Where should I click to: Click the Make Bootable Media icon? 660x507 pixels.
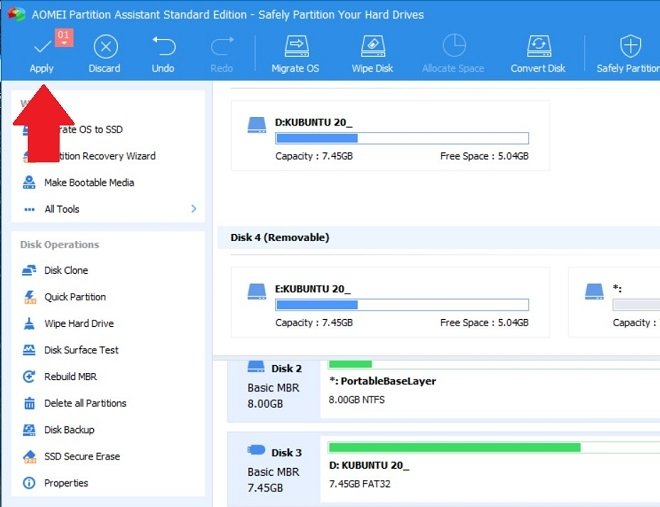[29, 183]
